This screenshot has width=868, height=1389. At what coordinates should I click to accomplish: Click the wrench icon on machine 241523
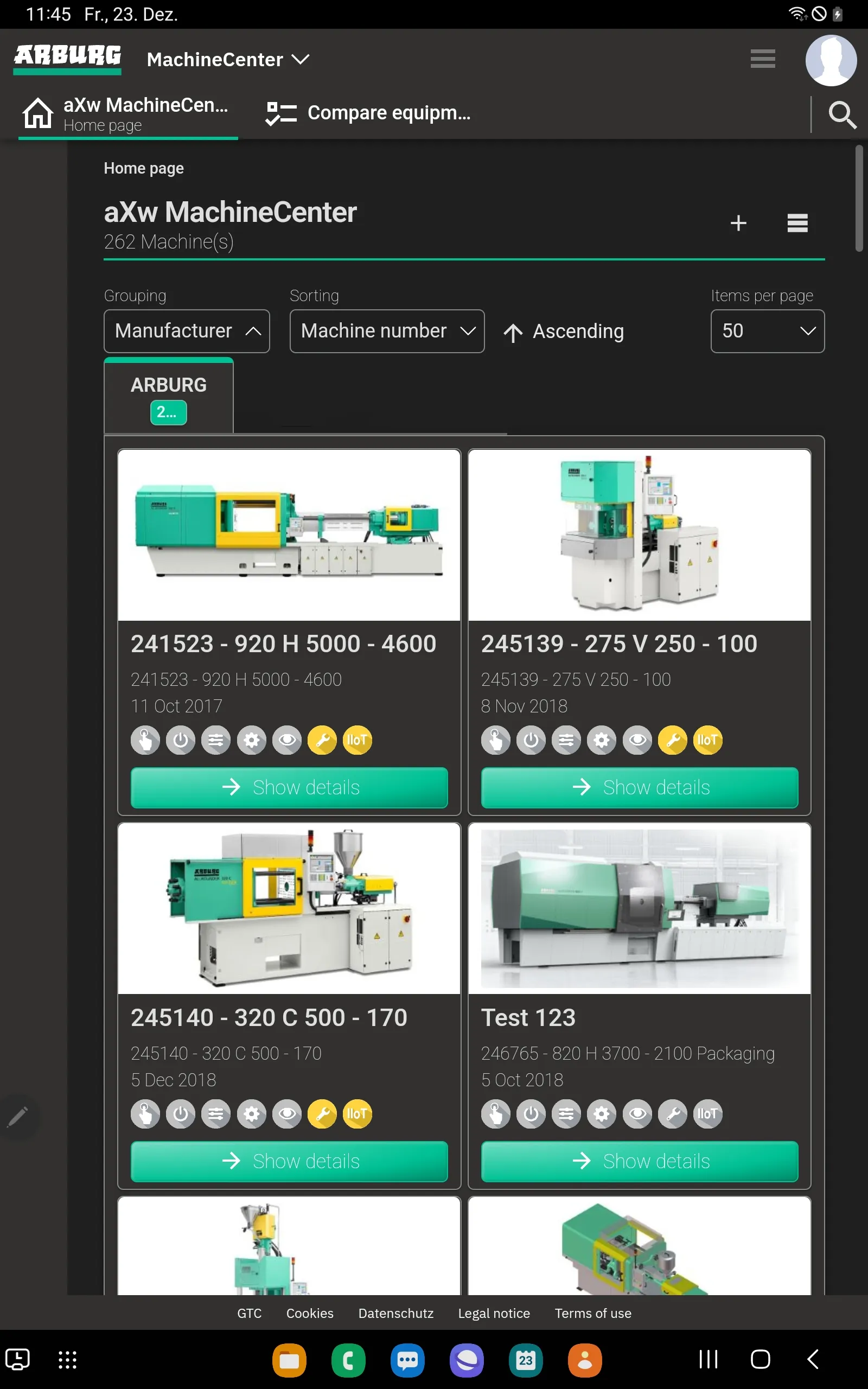click(322, 740)
